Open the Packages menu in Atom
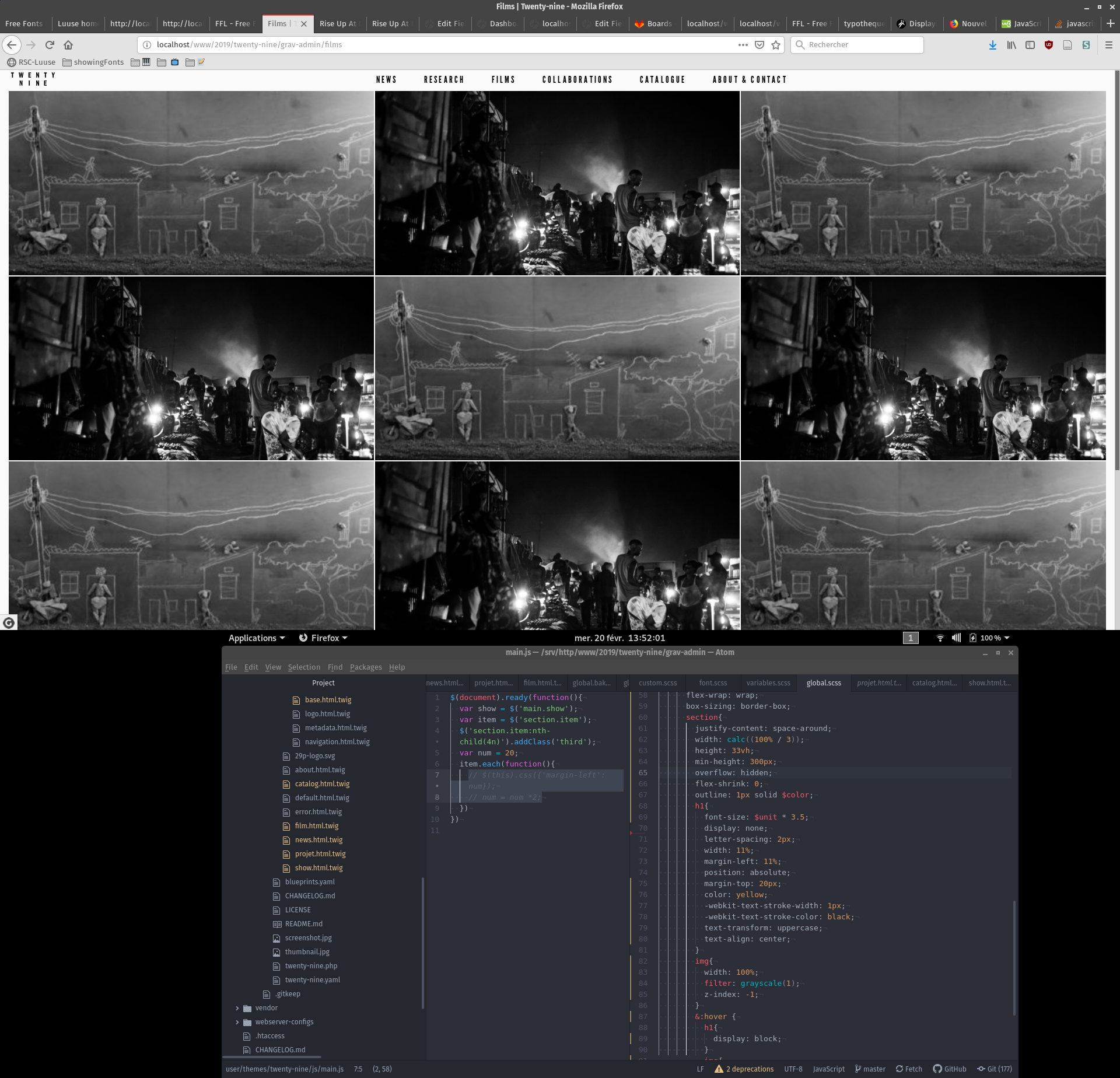1120x1078 pixels. pyautogui.click(x=366, y=667)
